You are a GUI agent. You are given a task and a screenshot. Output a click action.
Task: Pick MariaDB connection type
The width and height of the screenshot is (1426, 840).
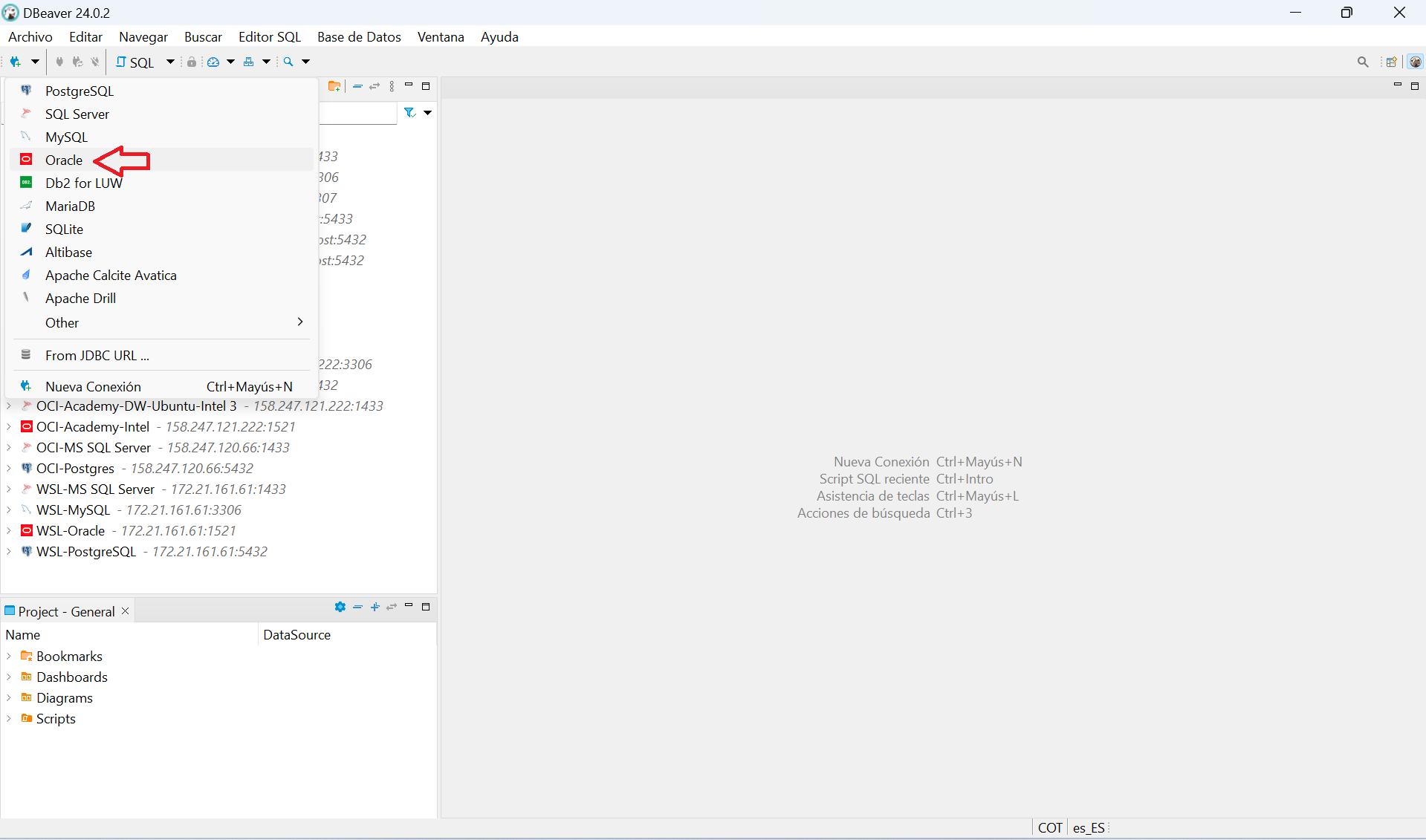(161, 206)
